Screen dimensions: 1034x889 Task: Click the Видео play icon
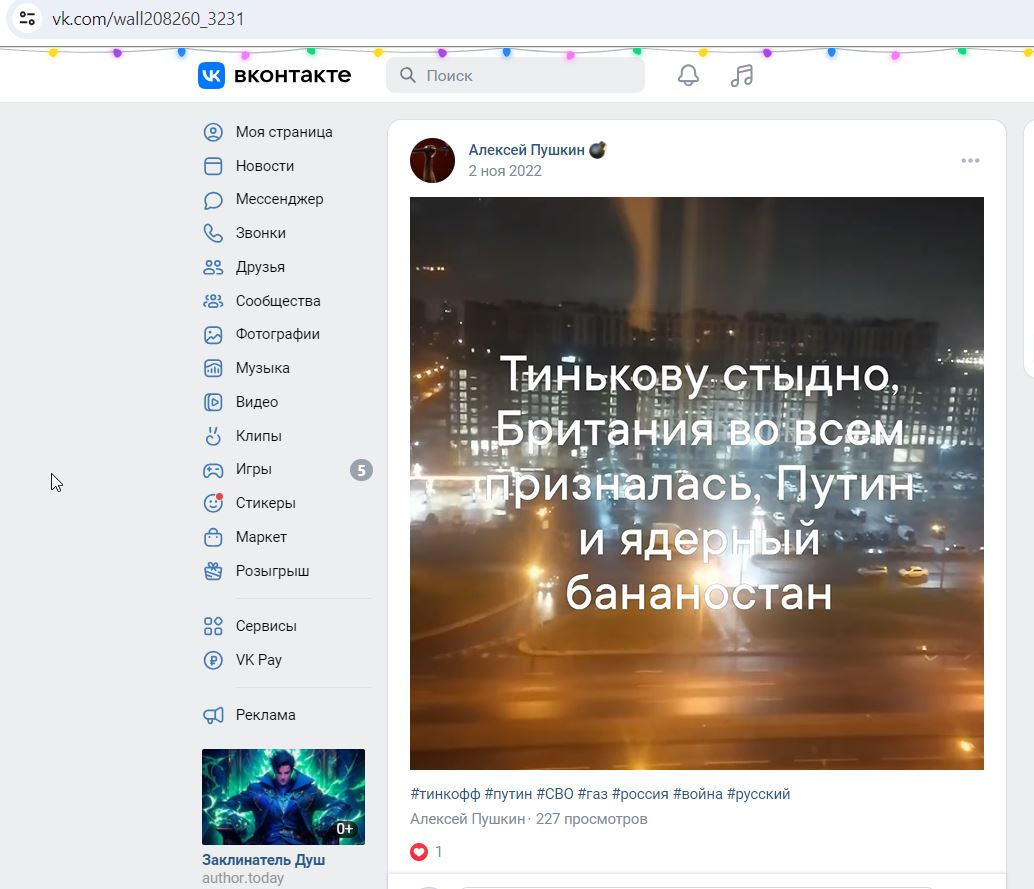click(x=213, y=402)
